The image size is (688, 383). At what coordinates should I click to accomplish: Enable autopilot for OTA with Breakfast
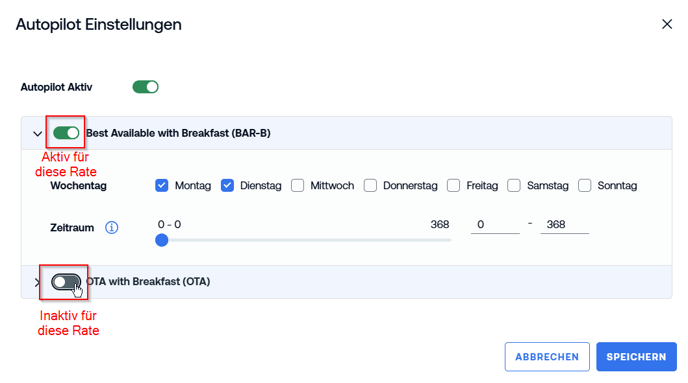(x=66, y=282)
